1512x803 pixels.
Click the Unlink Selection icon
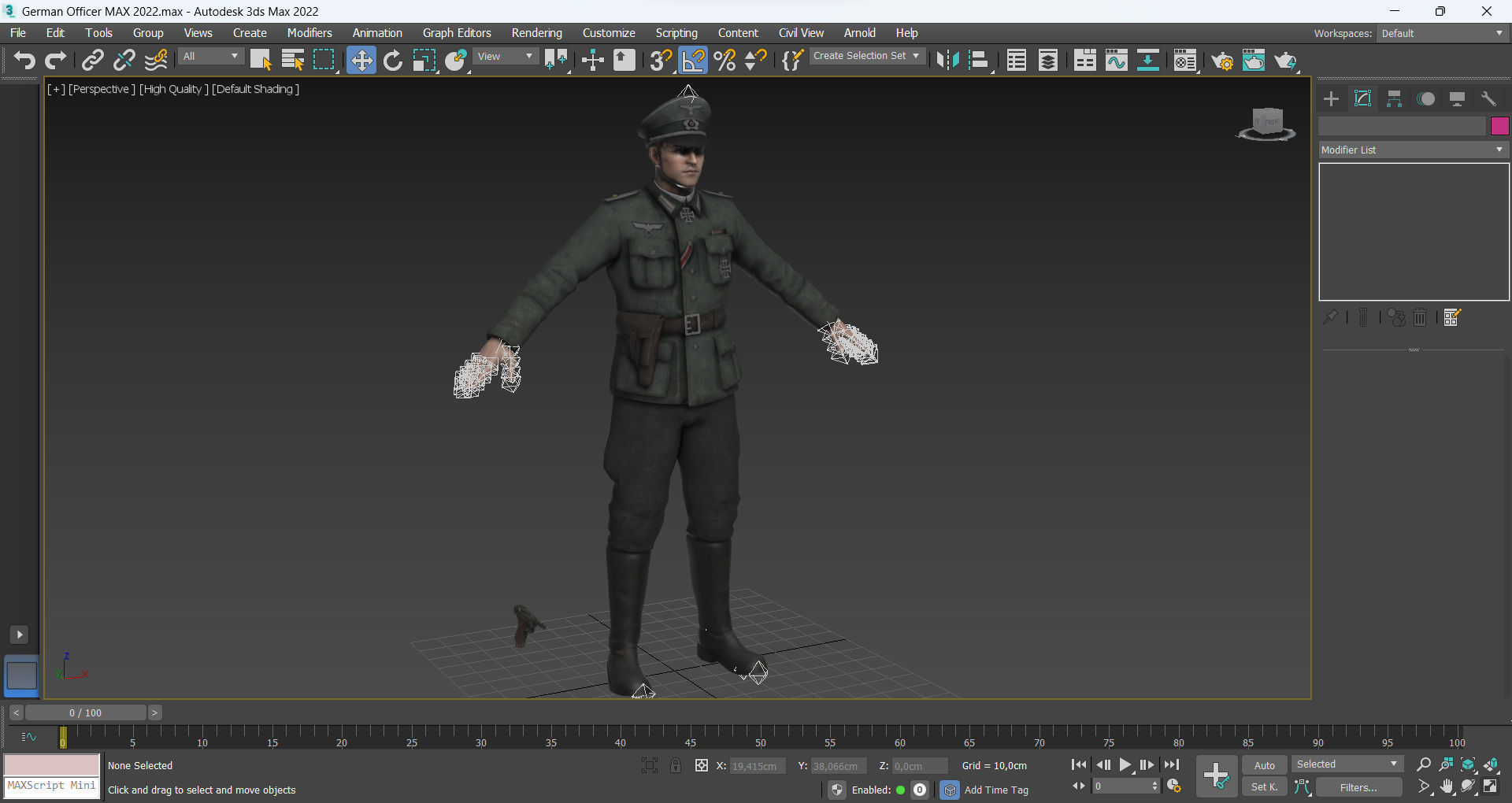point(124,61)
